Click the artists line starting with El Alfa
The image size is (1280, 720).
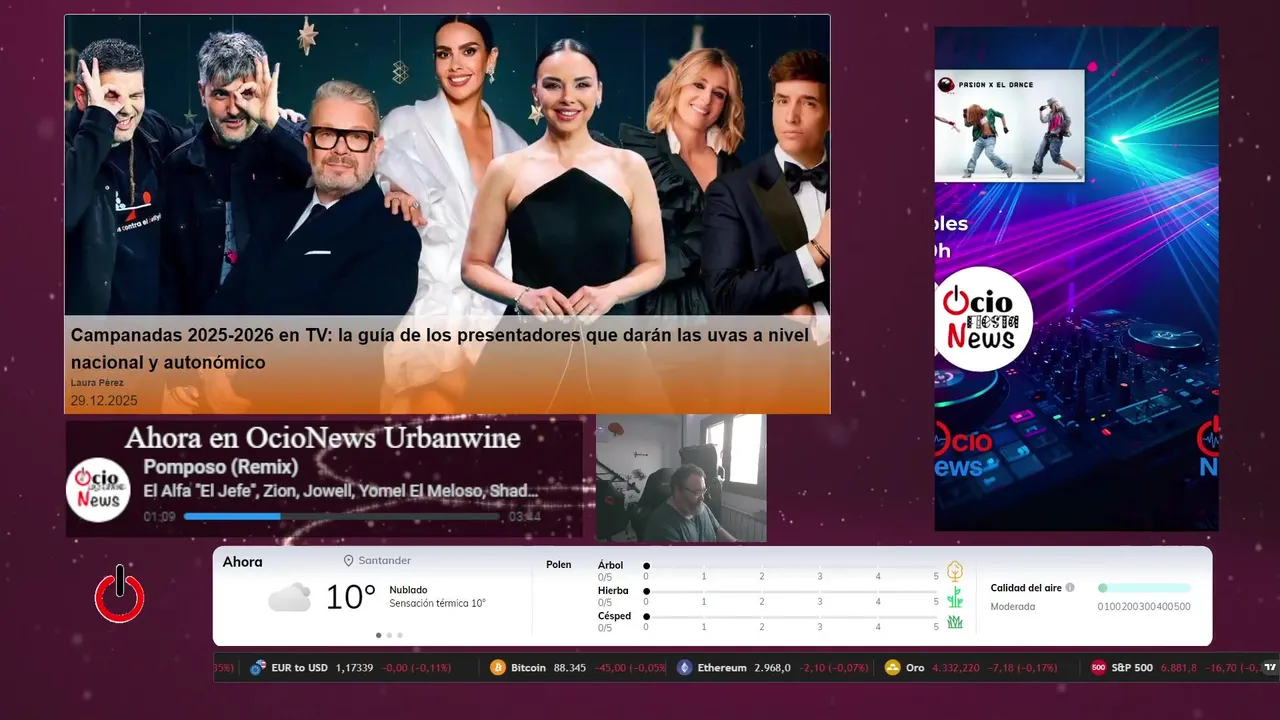pos(341,491)
